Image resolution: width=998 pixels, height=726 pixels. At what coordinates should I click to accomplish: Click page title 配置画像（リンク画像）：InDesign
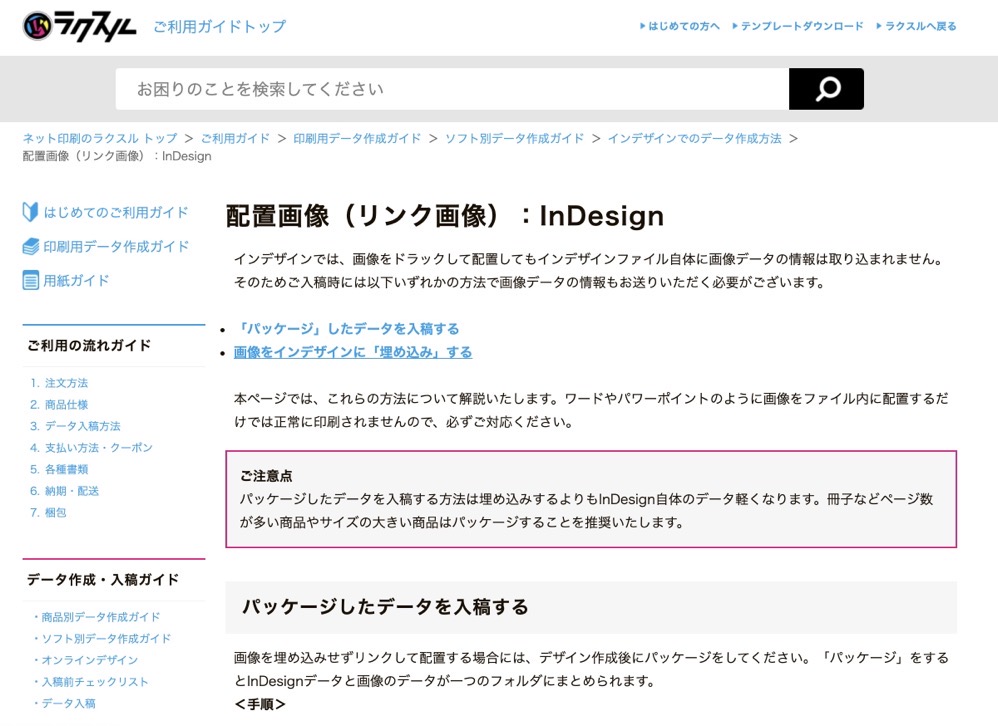445,216
